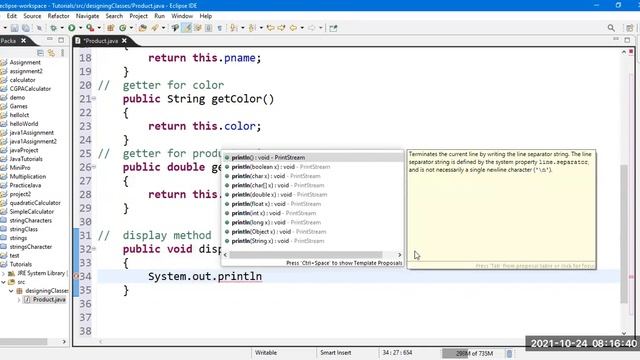Click the Next Annotation icon
Image resolution: width=640 pixels, height=360 pixels.
coord(233,28)
